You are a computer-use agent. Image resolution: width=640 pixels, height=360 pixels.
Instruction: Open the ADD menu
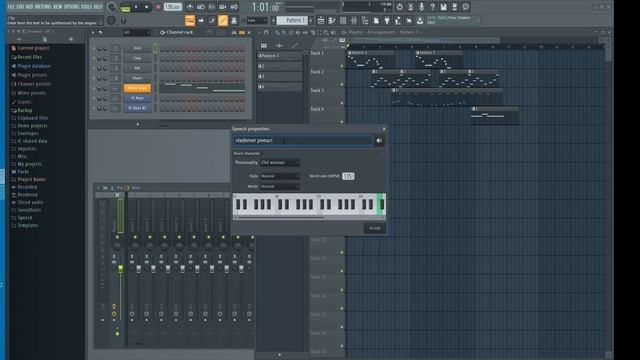coord(29,7)
